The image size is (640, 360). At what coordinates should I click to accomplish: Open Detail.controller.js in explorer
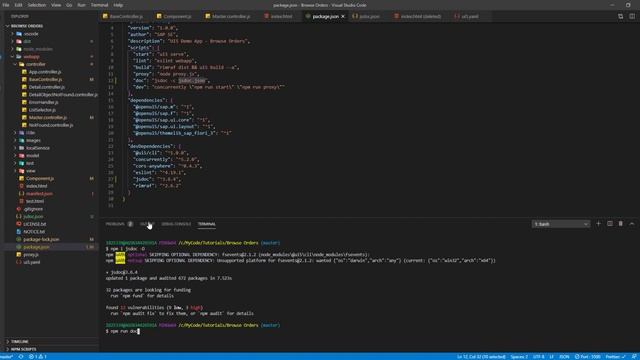point(46,87)
